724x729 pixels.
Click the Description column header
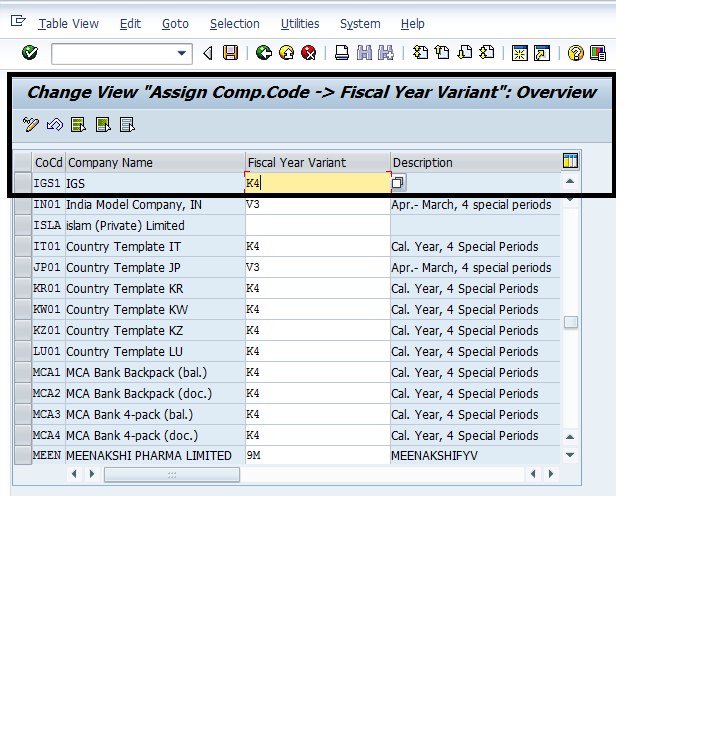click(x=475, y=163)
